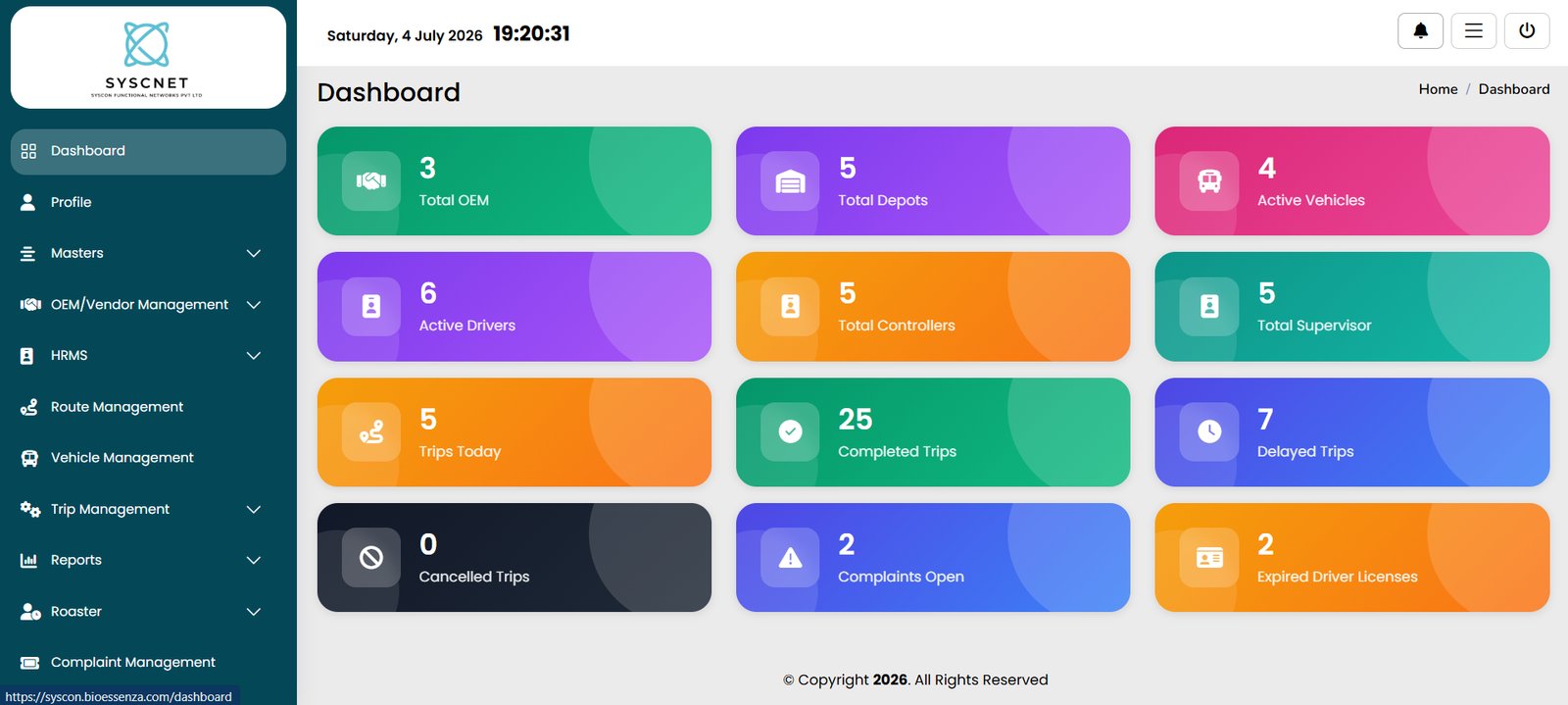Open the hamburger menu button

(x=1473, y=30)
